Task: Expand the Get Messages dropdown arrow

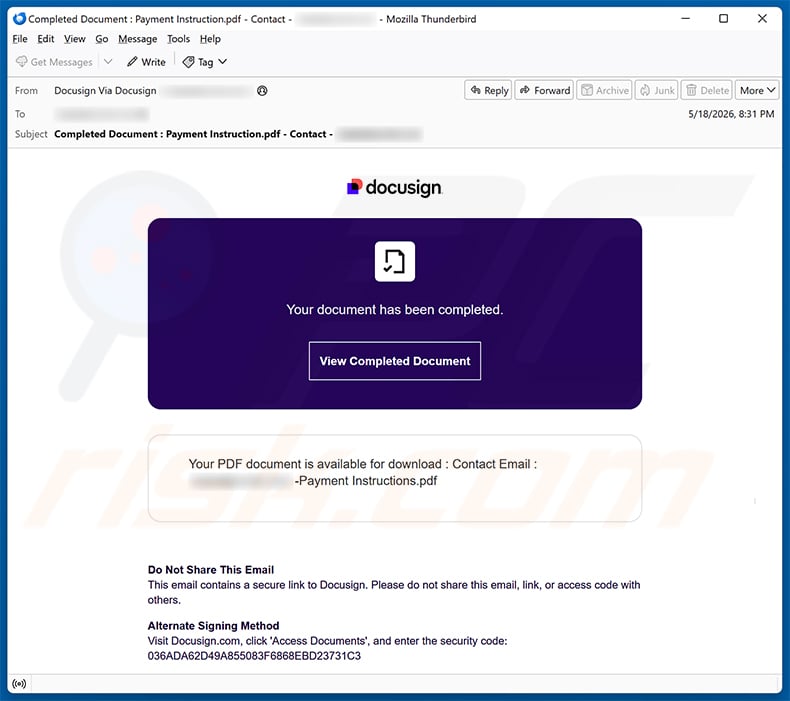Action: [108, 61]
